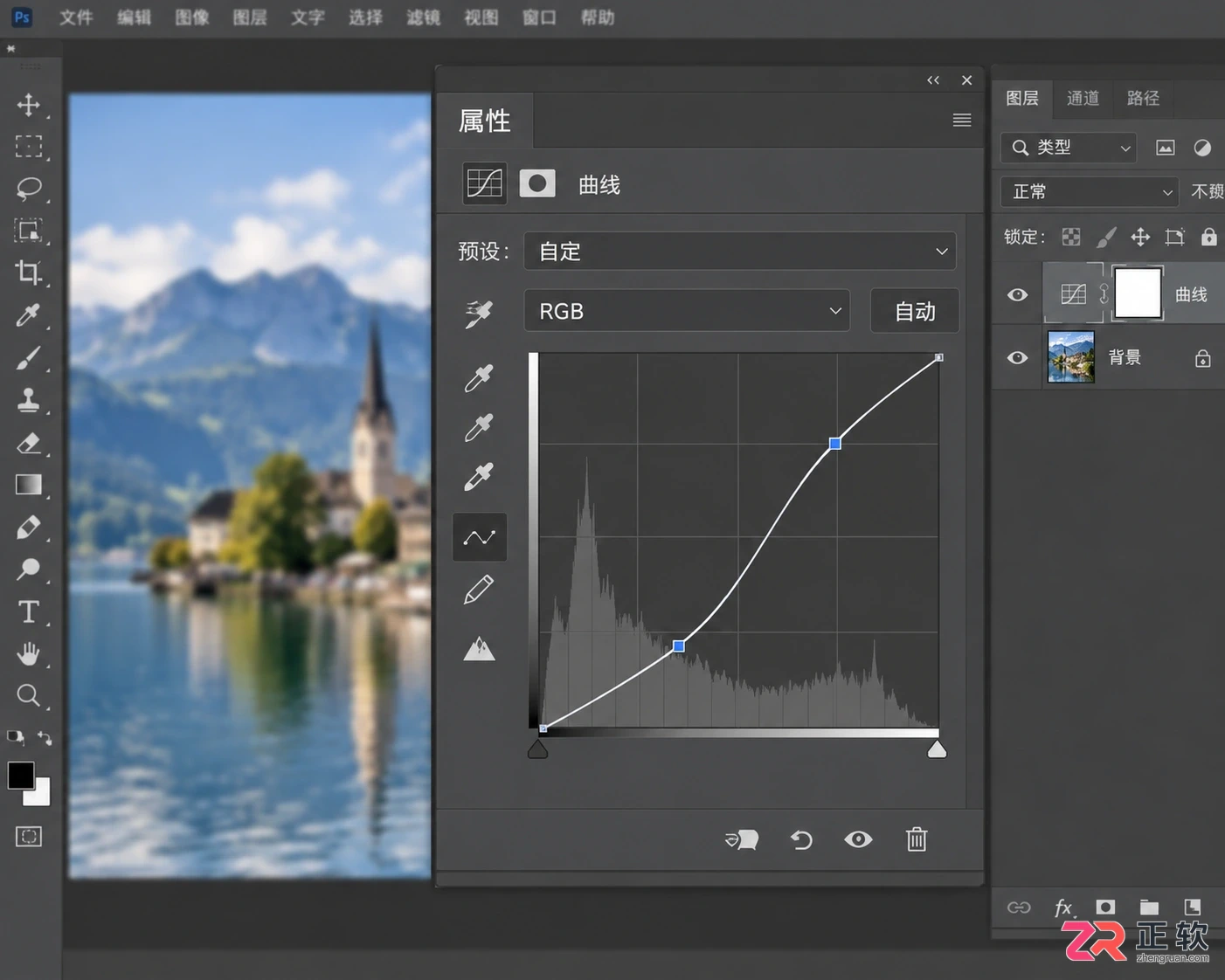Screen dimensions: 1225x980
Task: Select the Crop tool
Action: (x=29, y=273)
